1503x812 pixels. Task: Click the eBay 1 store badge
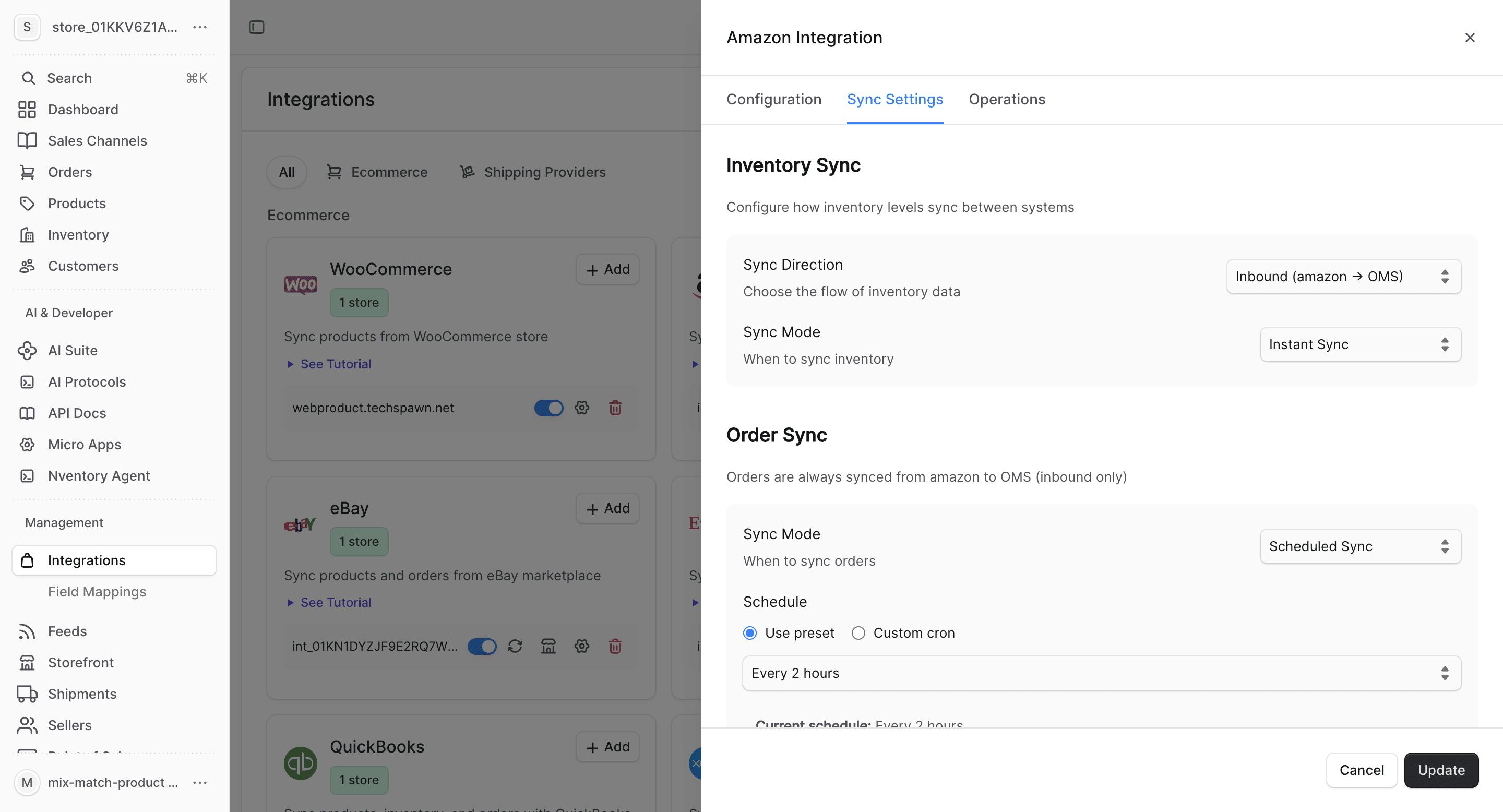359,541
